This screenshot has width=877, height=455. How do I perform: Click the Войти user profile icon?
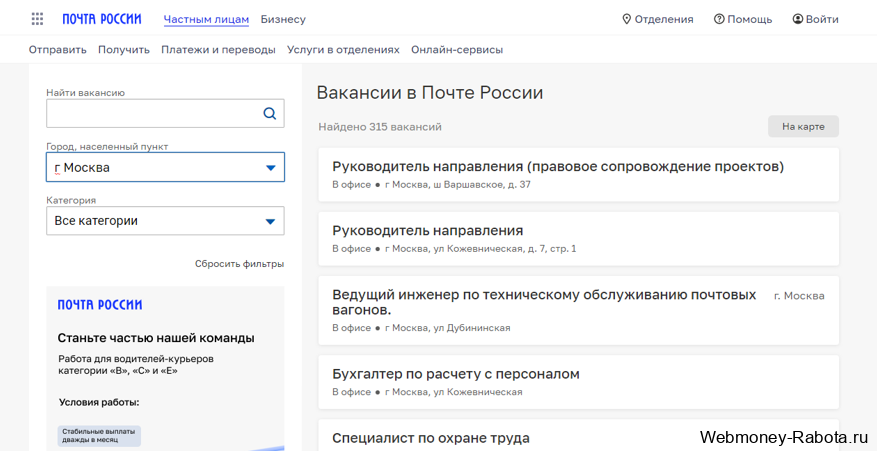798,19
